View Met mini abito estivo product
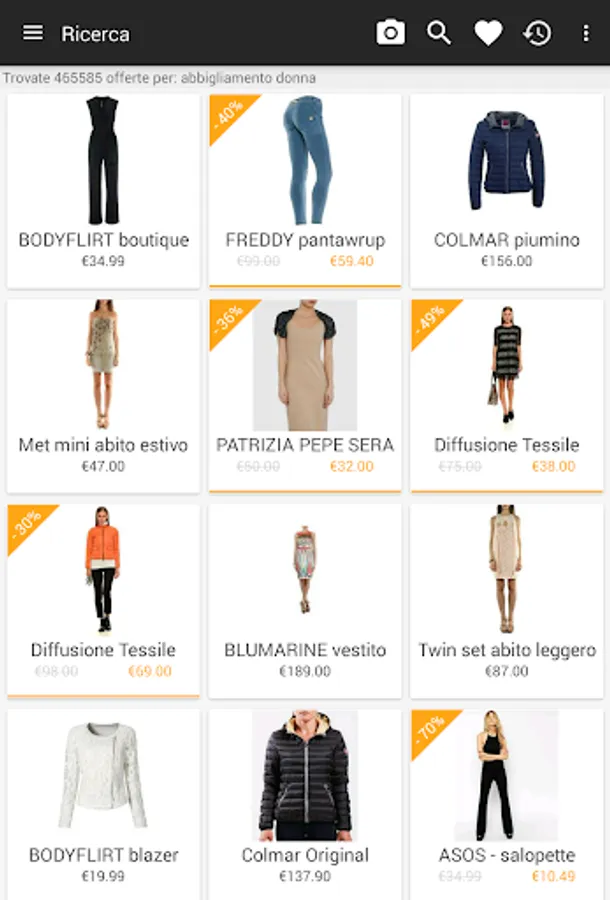 (103, 396)
